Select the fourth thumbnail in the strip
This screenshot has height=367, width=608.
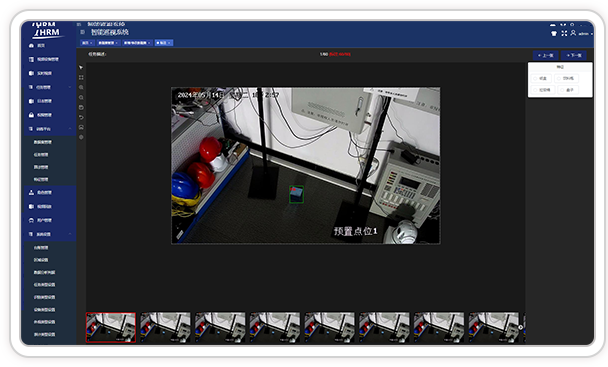[275, 327]
